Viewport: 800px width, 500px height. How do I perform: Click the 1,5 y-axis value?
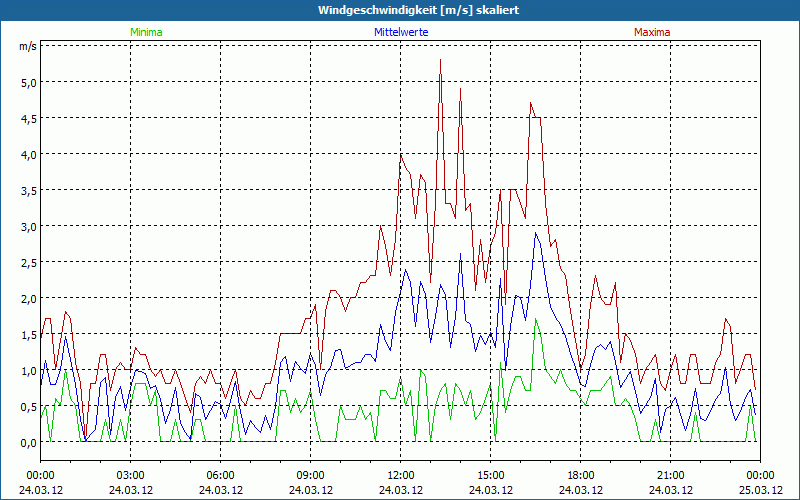coord(29,335)
